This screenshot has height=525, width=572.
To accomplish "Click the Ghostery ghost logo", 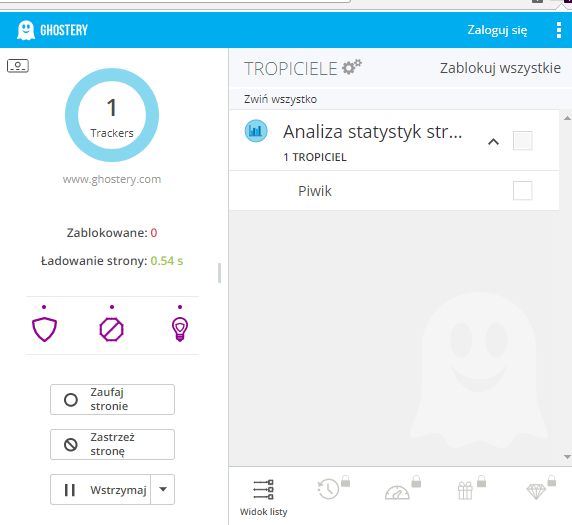I will click(26, 30).
